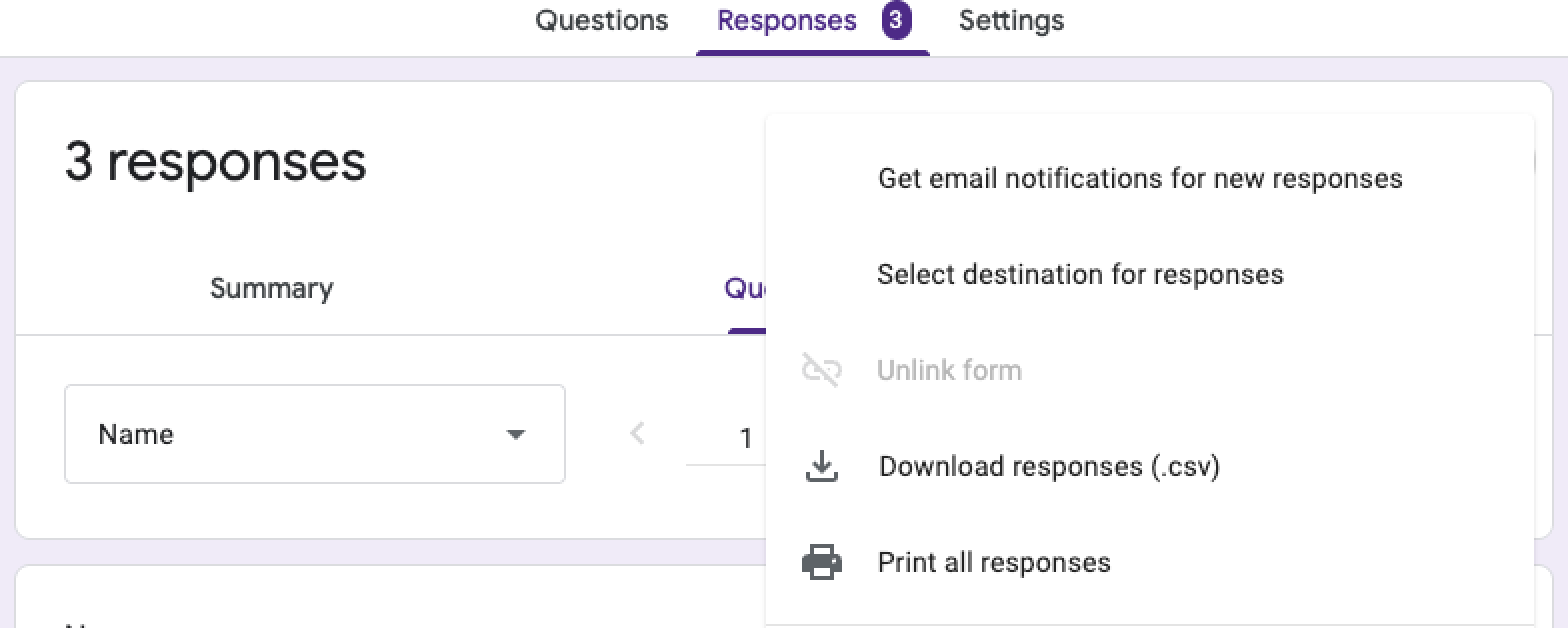Viewport: 1568px width, 628px height.
Task: Click the Responses tab
Action: point(786,19)
